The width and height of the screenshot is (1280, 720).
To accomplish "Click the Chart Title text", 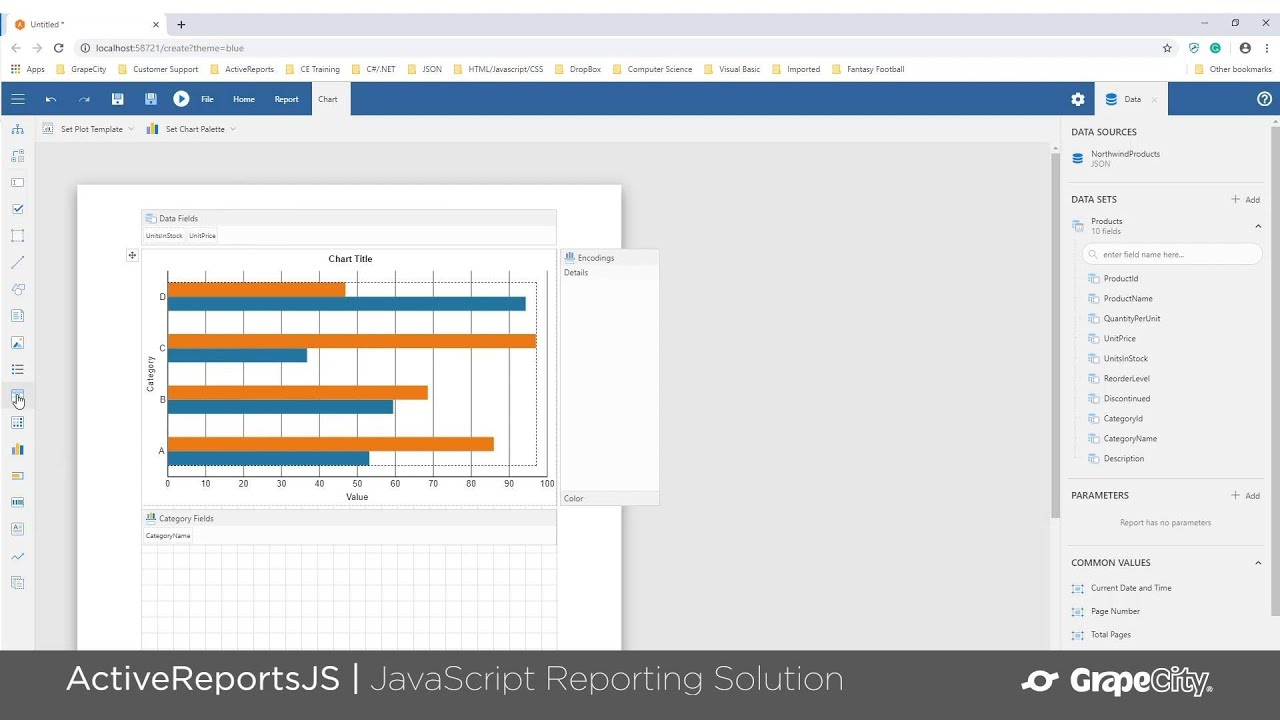I will 350,259.
